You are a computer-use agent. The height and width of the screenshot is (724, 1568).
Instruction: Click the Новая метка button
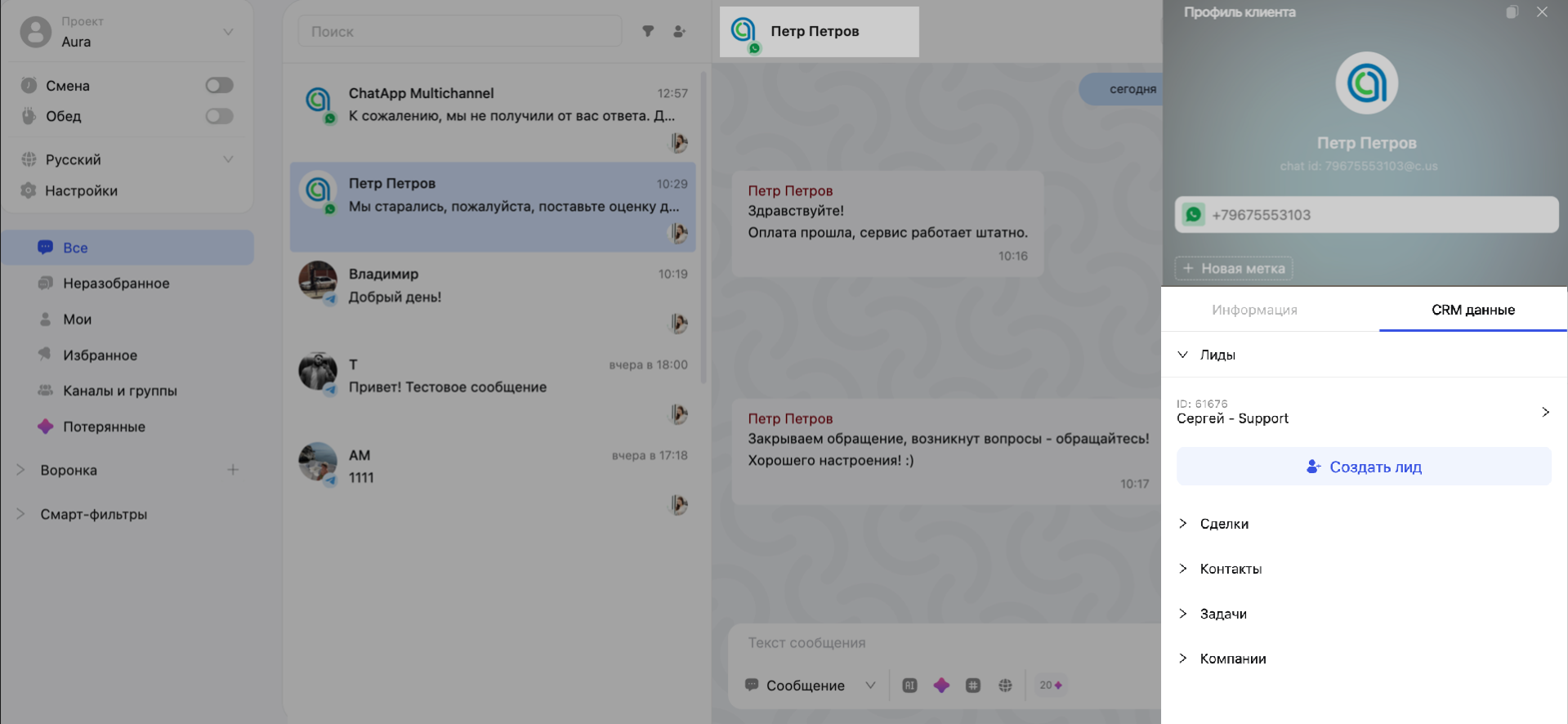[x=1234, y=268]
